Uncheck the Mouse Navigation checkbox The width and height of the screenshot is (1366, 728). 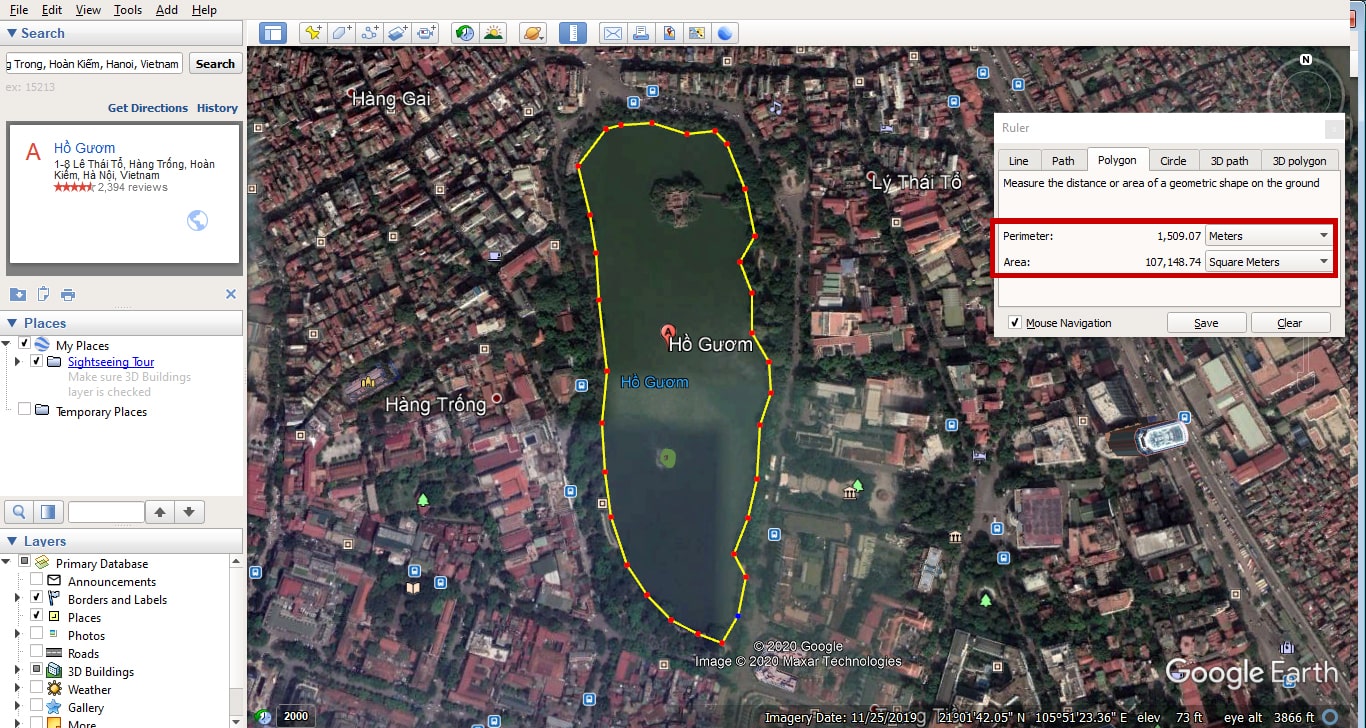pos(1015,322)
